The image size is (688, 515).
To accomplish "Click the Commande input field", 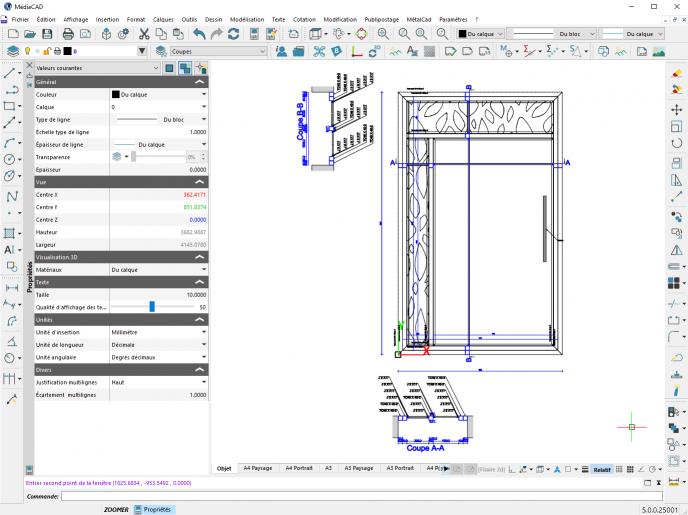I will 360,495.
